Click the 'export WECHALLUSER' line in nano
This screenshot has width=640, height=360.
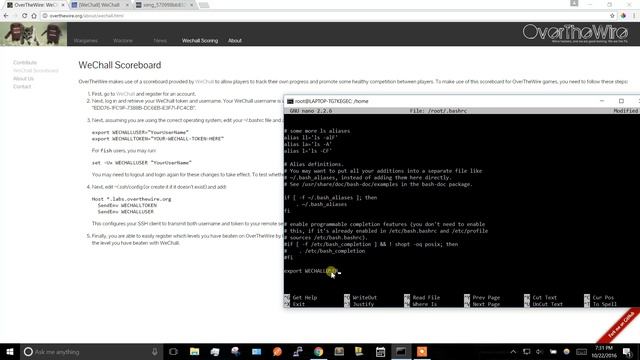tap(311, 271)
